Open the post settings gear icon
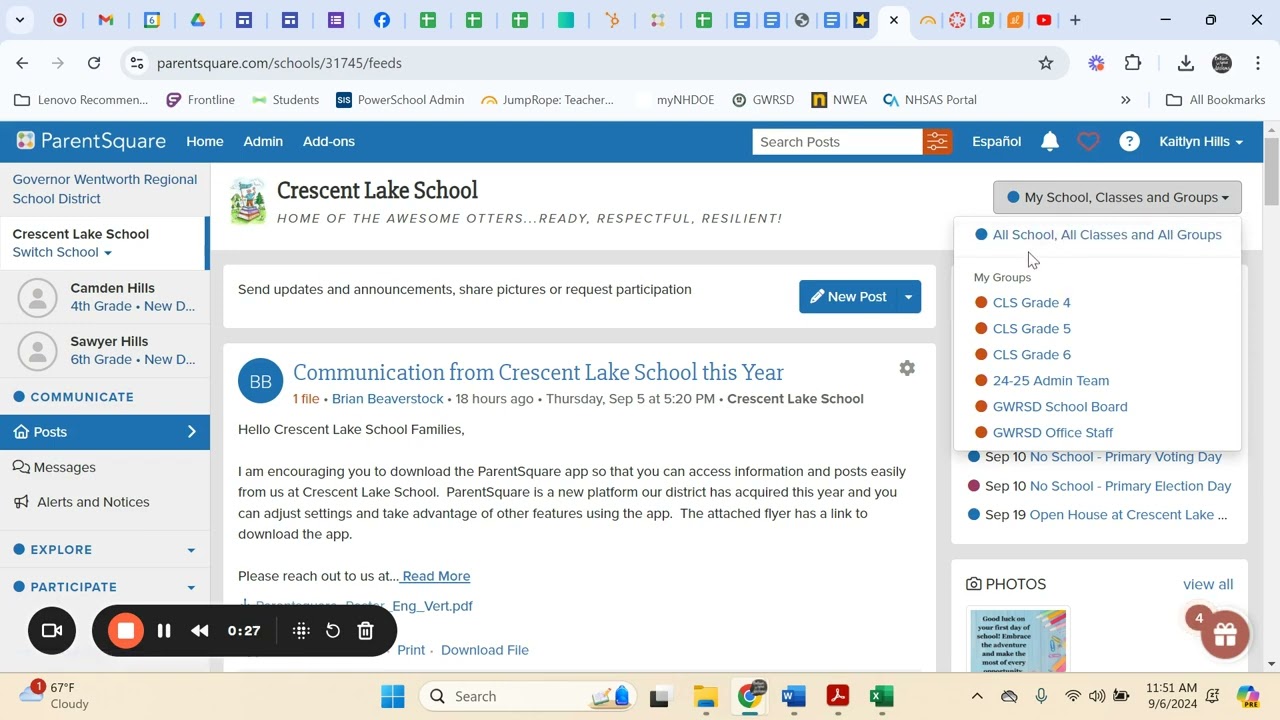The image size is (1280, 720). pos(907,368)
